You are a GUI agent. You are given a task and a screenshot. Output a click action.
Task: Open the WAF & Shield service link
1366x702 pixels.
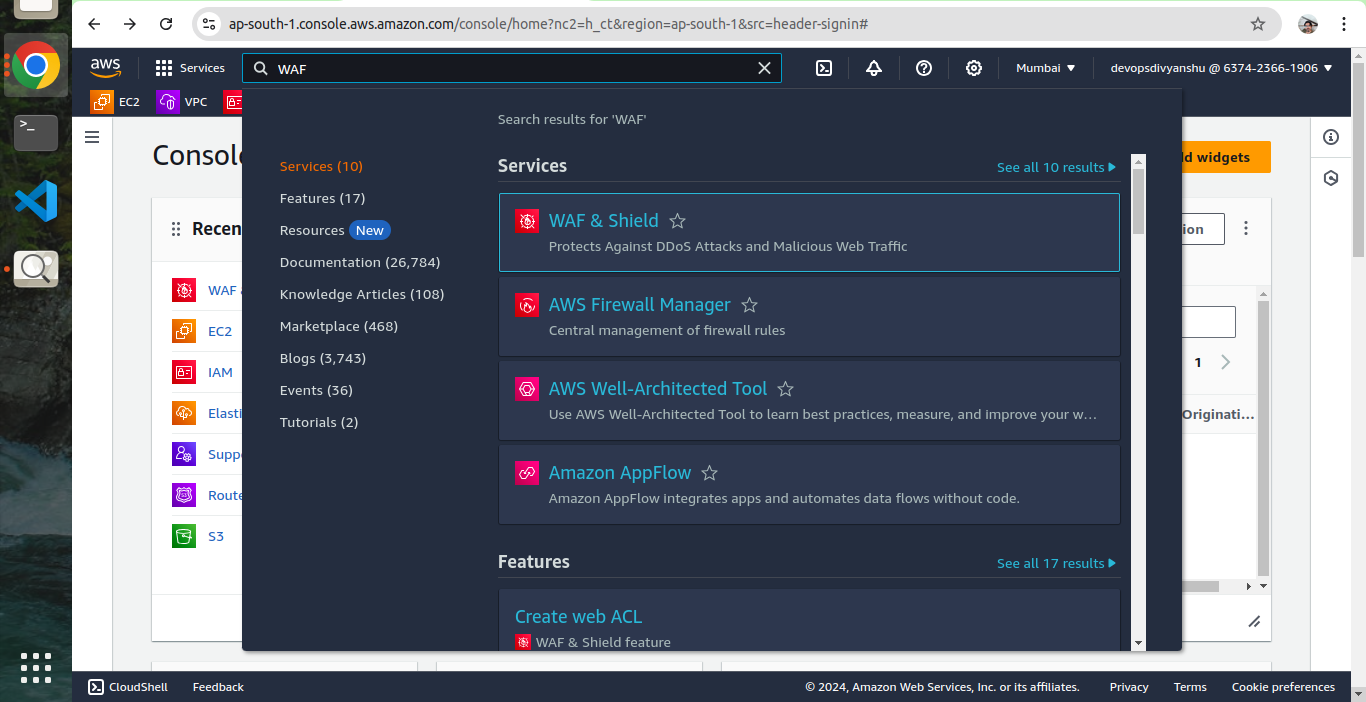603,221
